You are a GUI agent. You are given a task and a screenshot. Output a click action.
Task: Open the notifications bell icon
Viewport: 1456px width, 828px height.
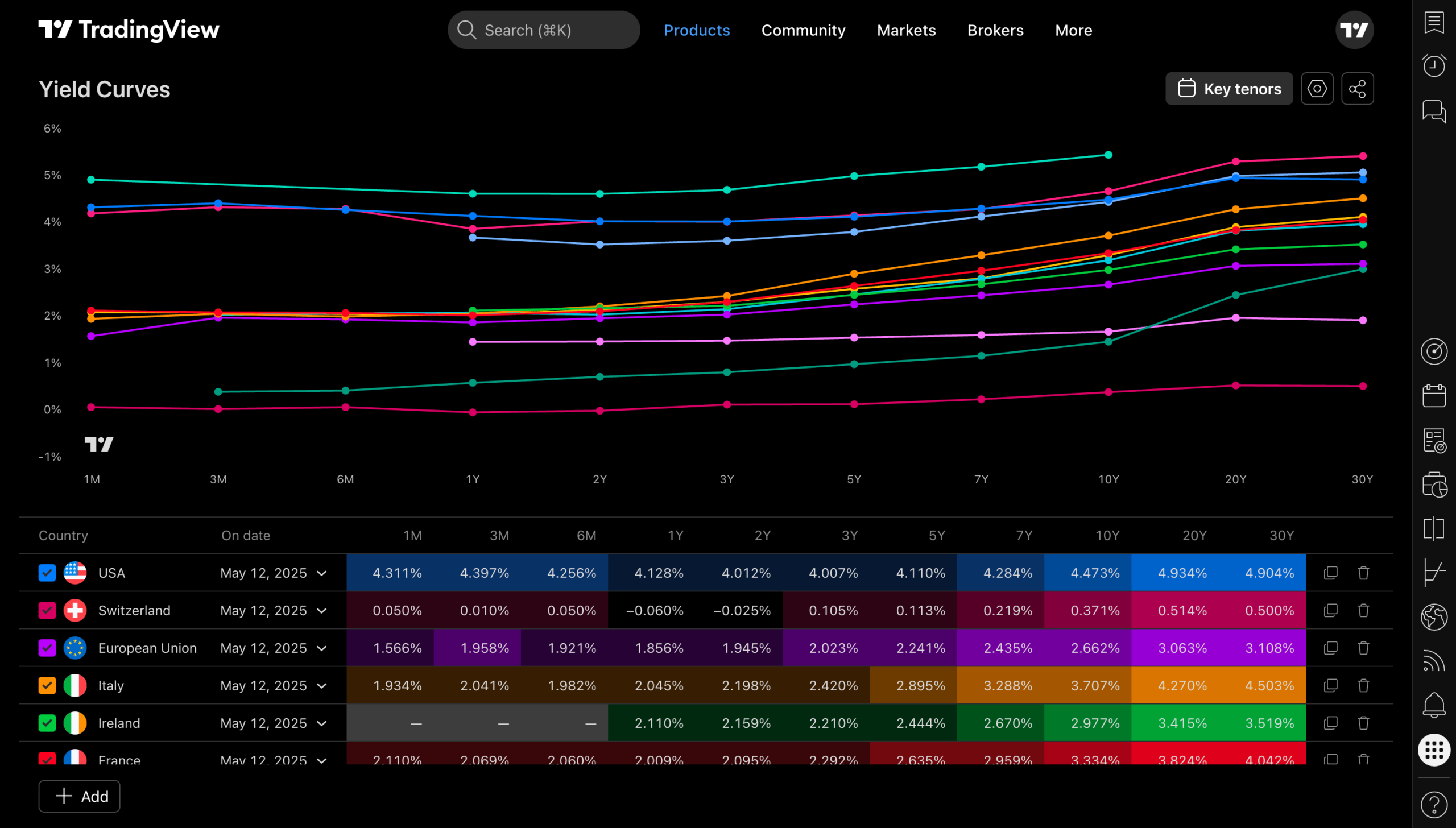1434,705
